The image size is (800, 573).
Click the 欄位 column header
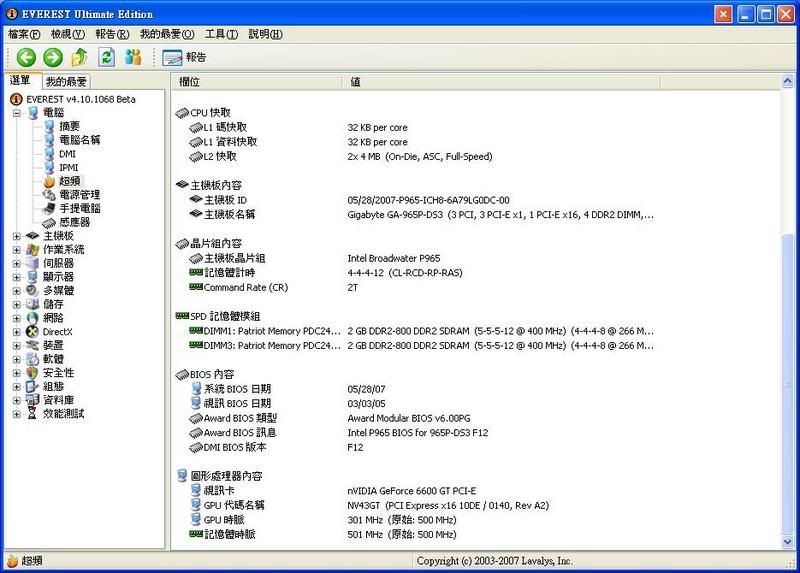click(190, 82)
